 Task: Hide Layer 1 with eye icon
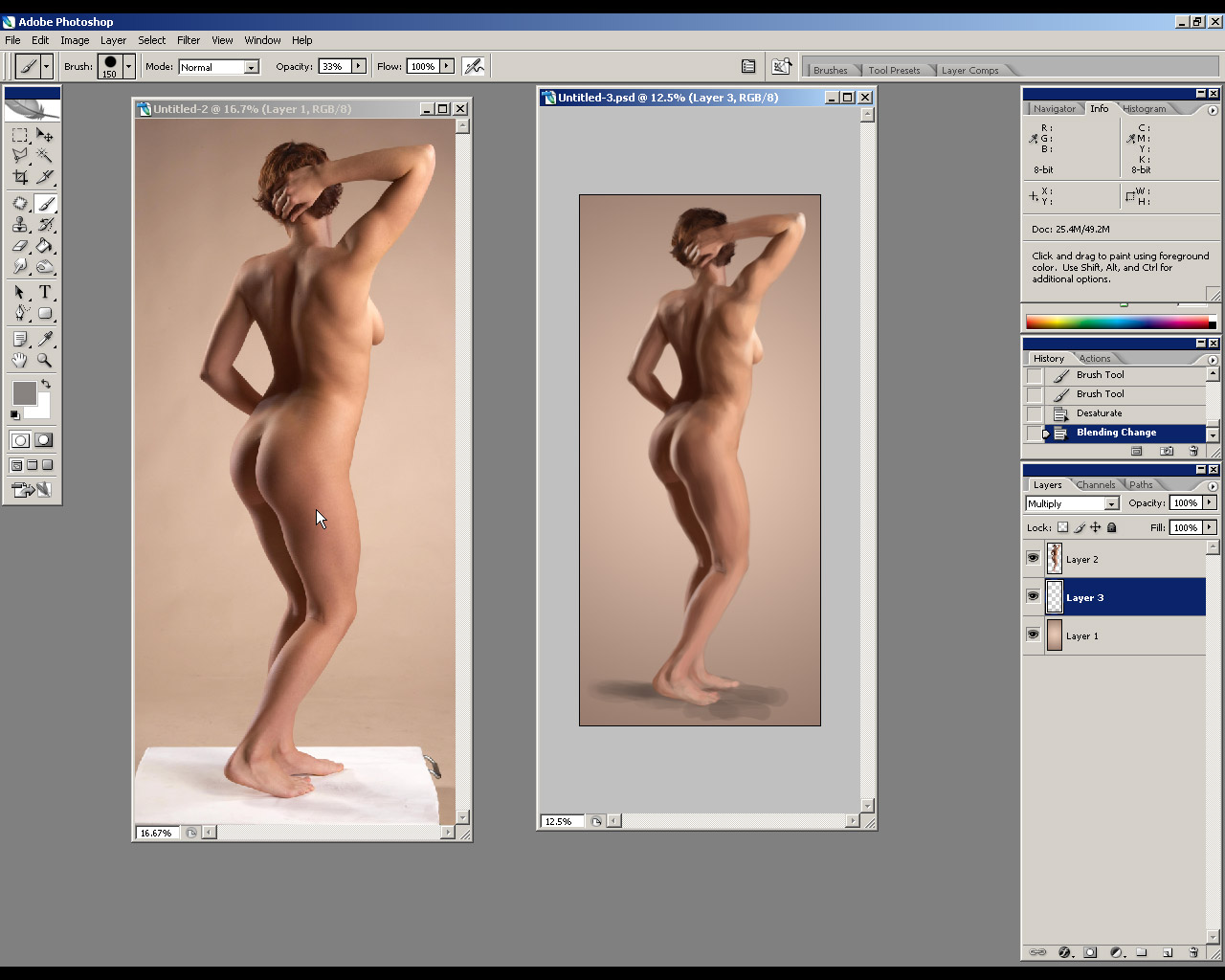pyautogui.click(x=1033, y=635)
